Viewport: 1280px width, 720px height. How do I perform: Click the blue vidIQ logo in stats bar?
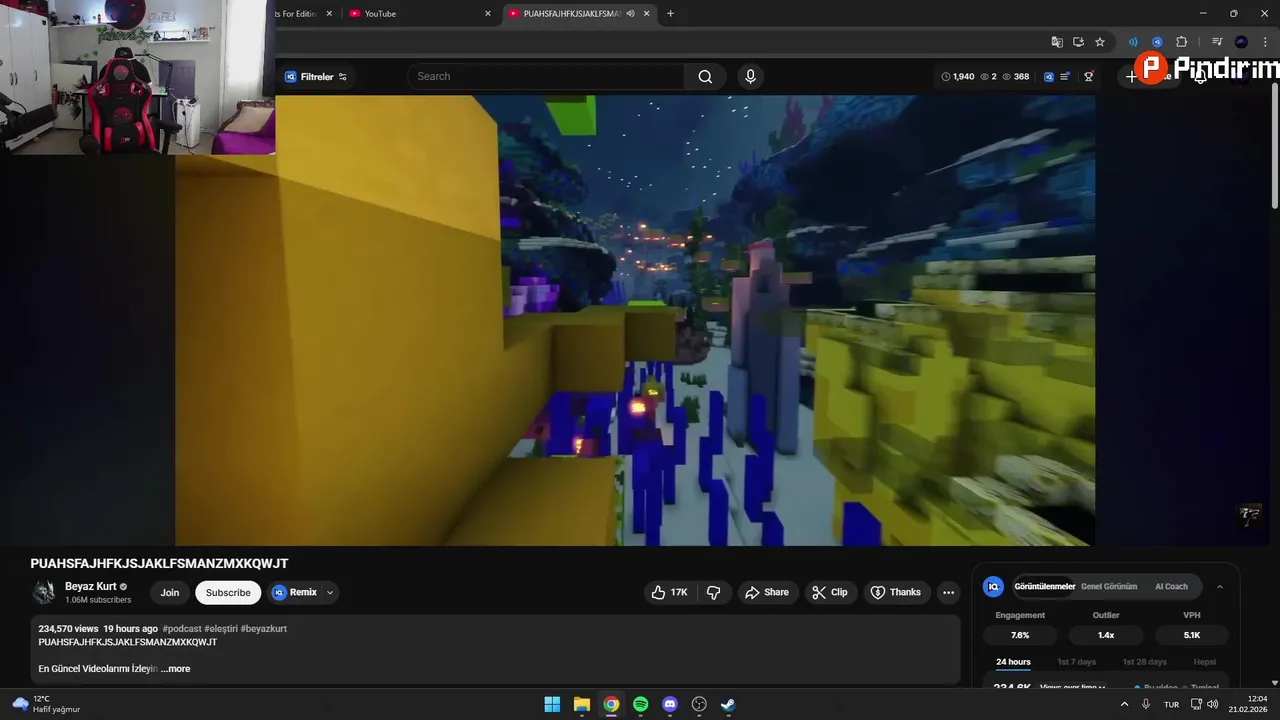click(x=1048, y=77)
